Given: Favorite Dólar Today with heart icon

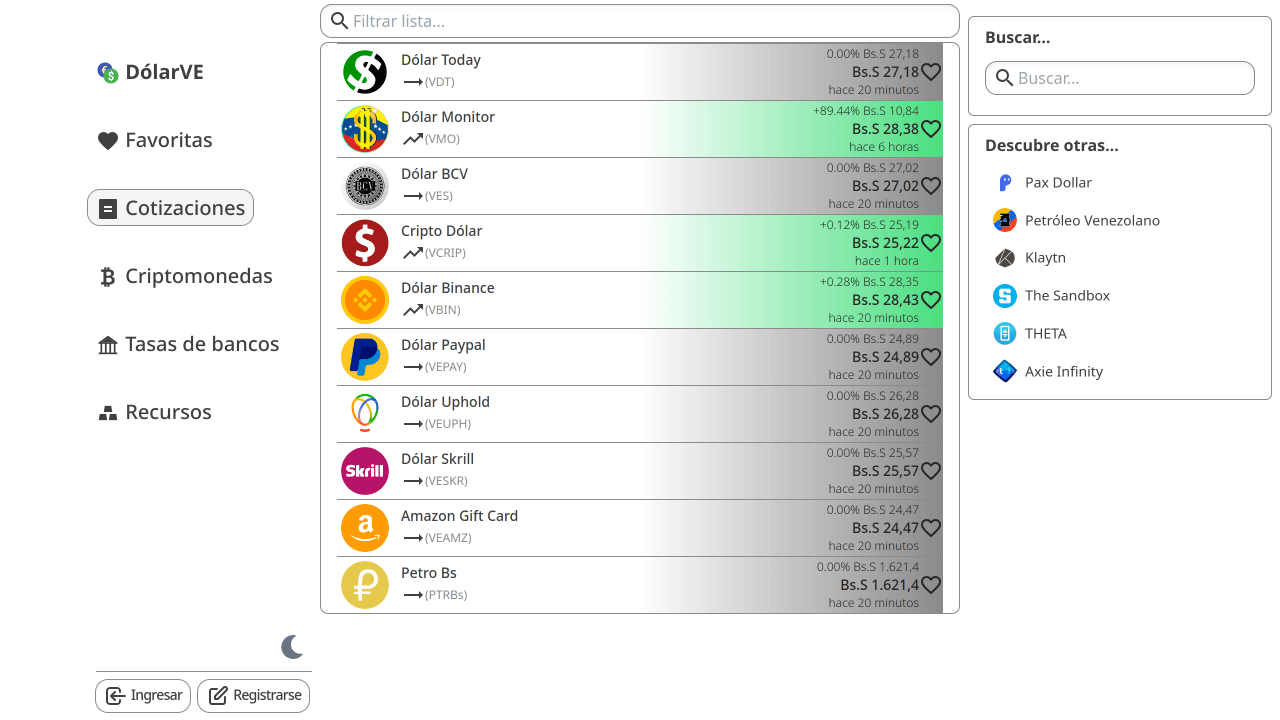Looking at the screenshot, I should click(x=931, y=72).
